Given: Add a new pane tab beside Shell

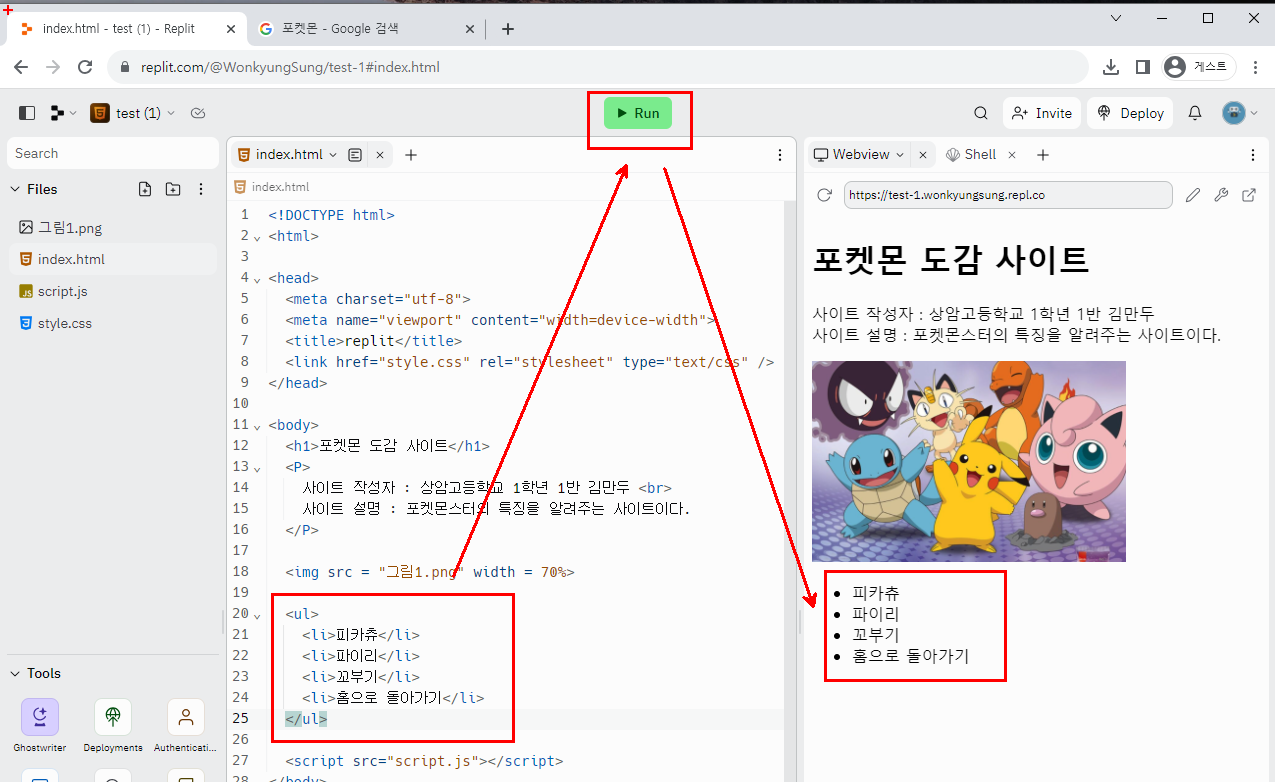Looking at the screenshot, I should tap(1043, 155).
